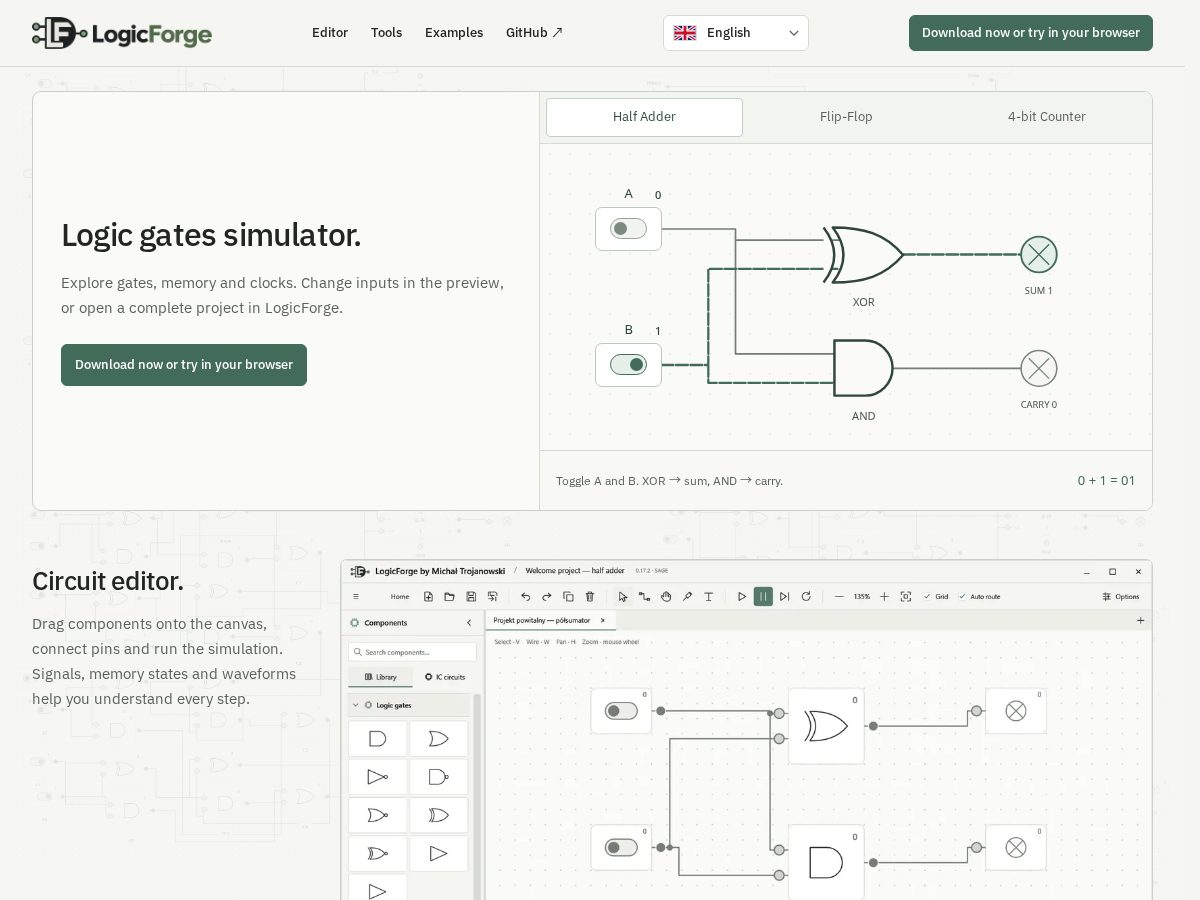Add a new project tab with plus
Viewport: 1200px width, 900px height.
(1140, 621)
